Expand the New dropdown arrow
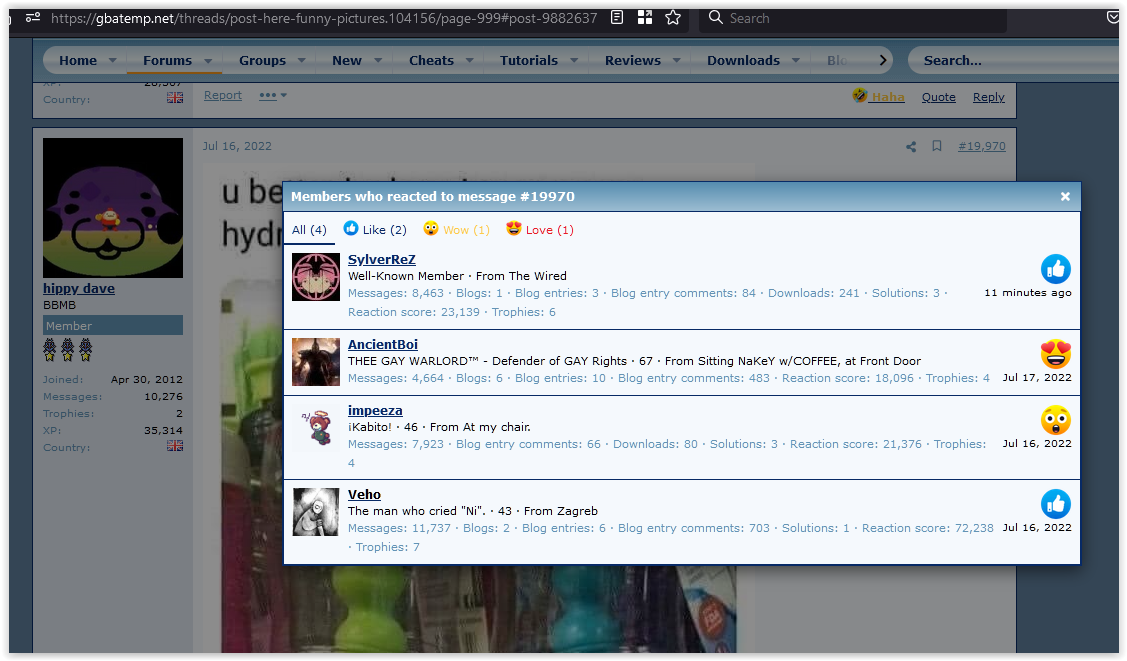The width and height of the screenshot is (1127, 661). (x=378, y=61)
